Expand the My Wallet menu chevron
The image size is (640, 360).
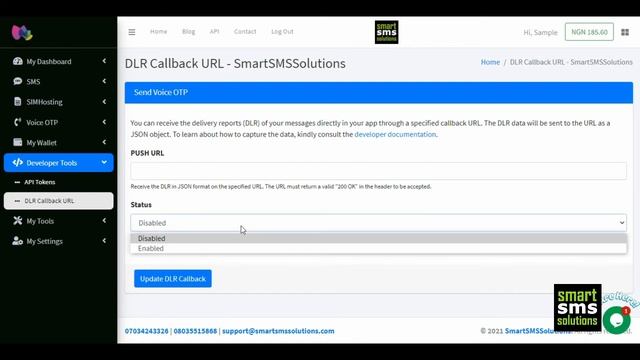(104, 142)
